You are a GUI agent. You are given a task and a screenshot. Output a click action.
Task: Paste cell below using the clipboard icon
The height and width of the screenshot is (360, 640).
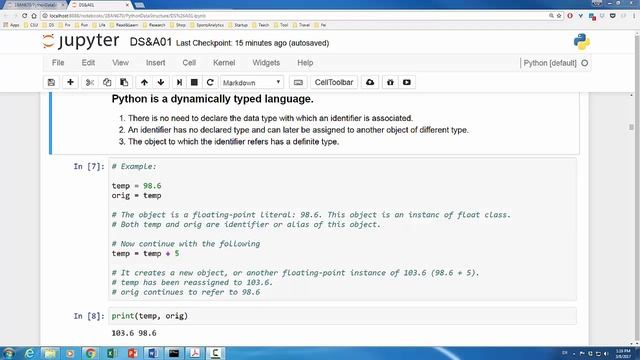[124, 82]
